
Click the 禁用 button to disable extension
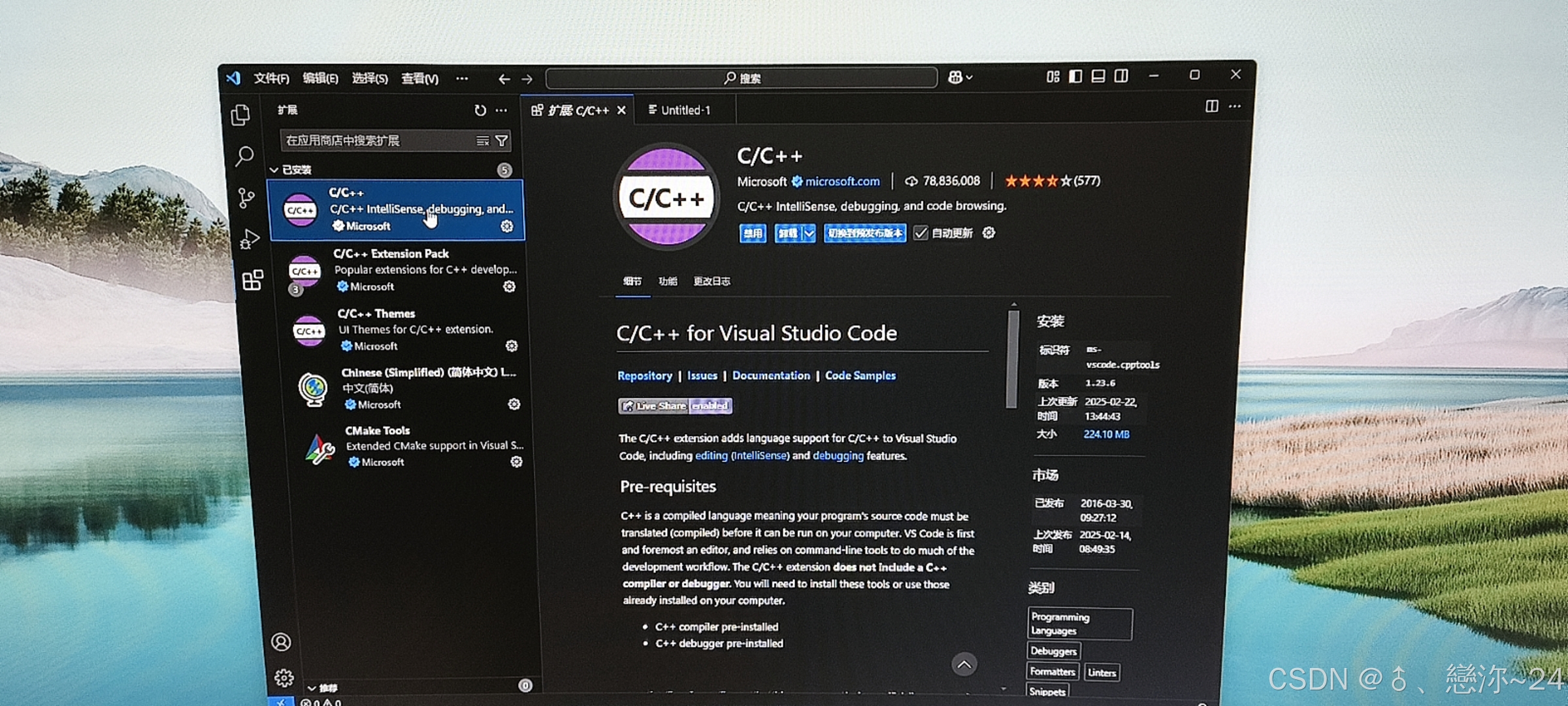752,233
